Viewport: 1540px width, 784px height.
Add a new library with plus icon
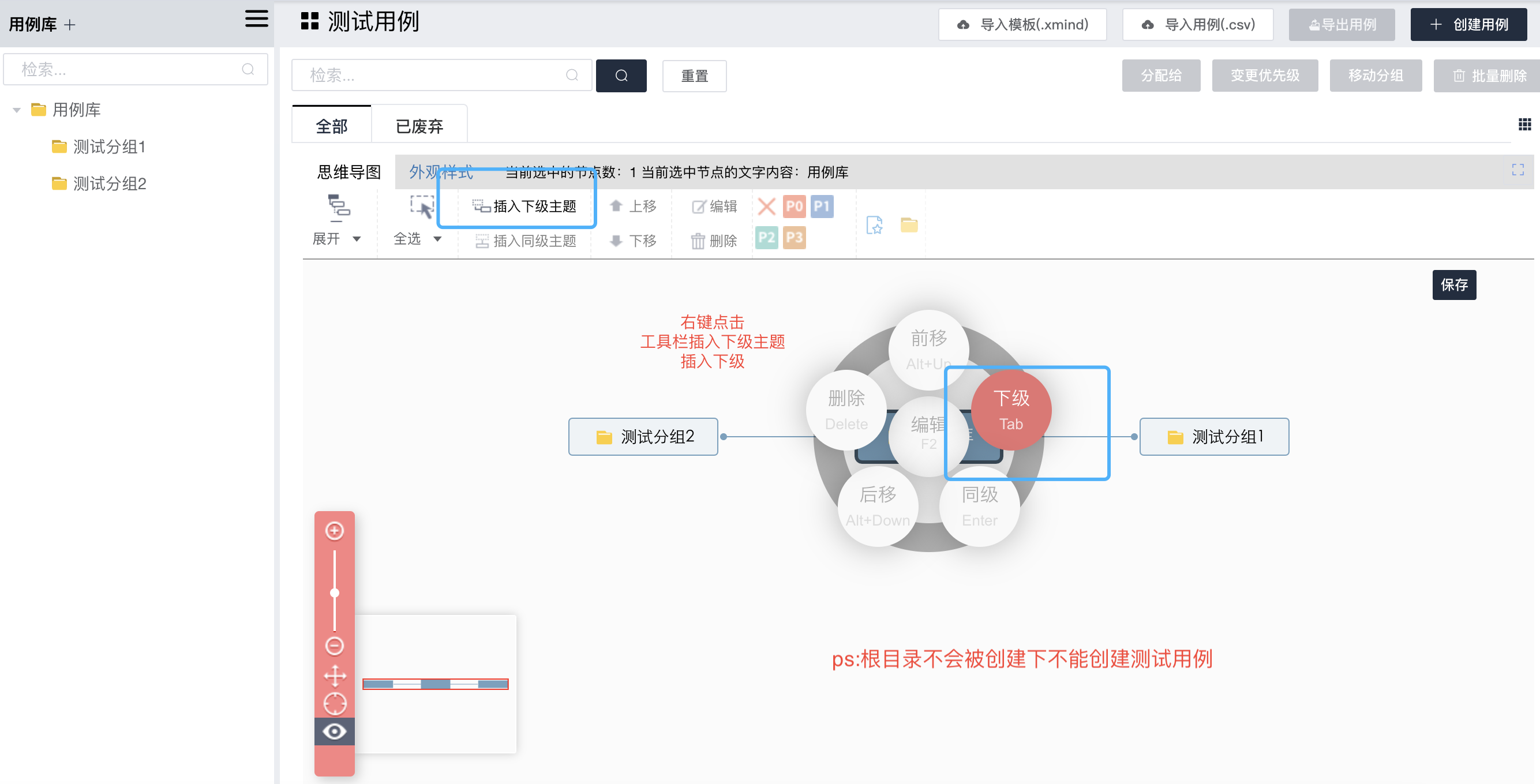pyautogui.click(x=70, y=25)
